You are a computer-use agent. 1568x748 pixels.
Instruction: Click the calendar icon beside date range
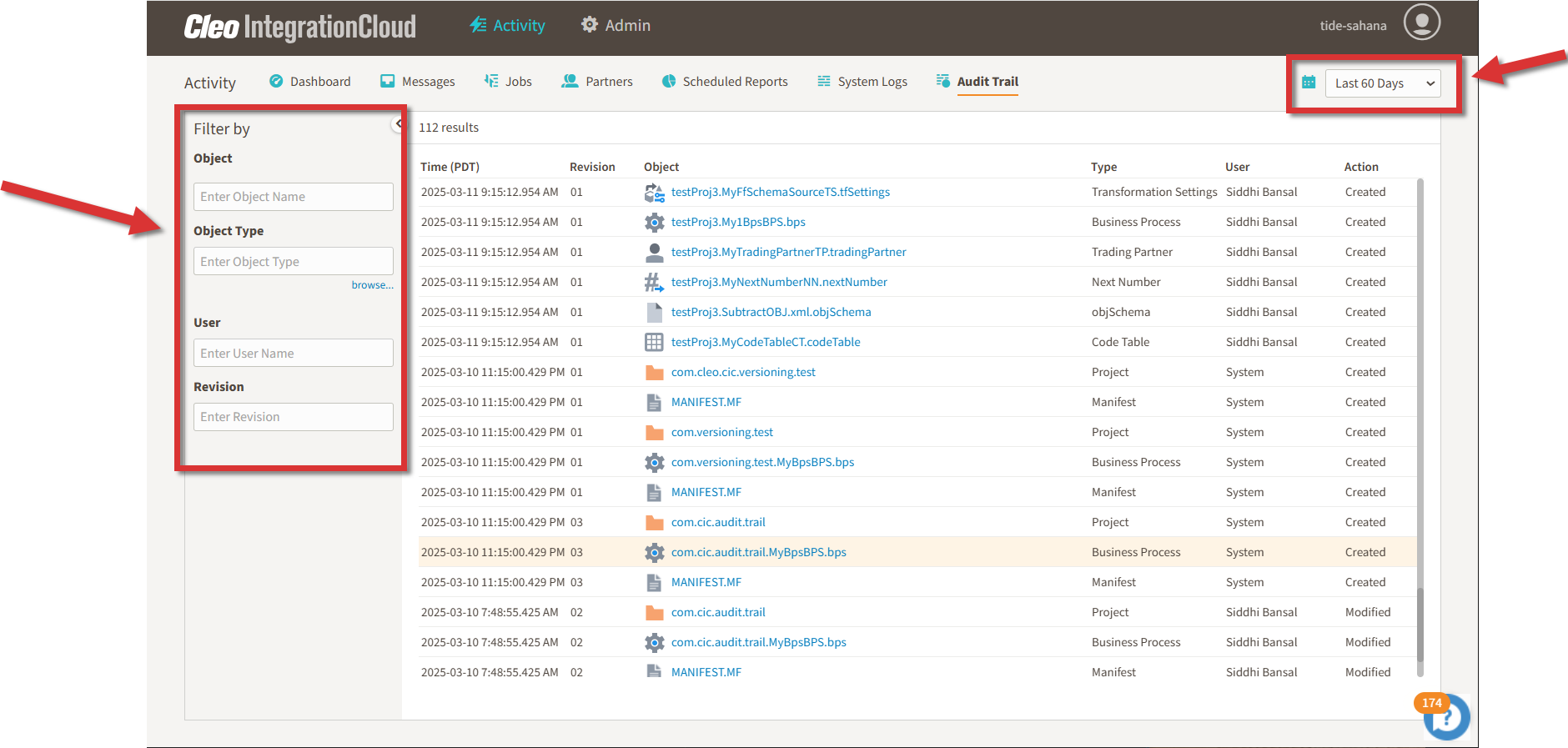1309,83
